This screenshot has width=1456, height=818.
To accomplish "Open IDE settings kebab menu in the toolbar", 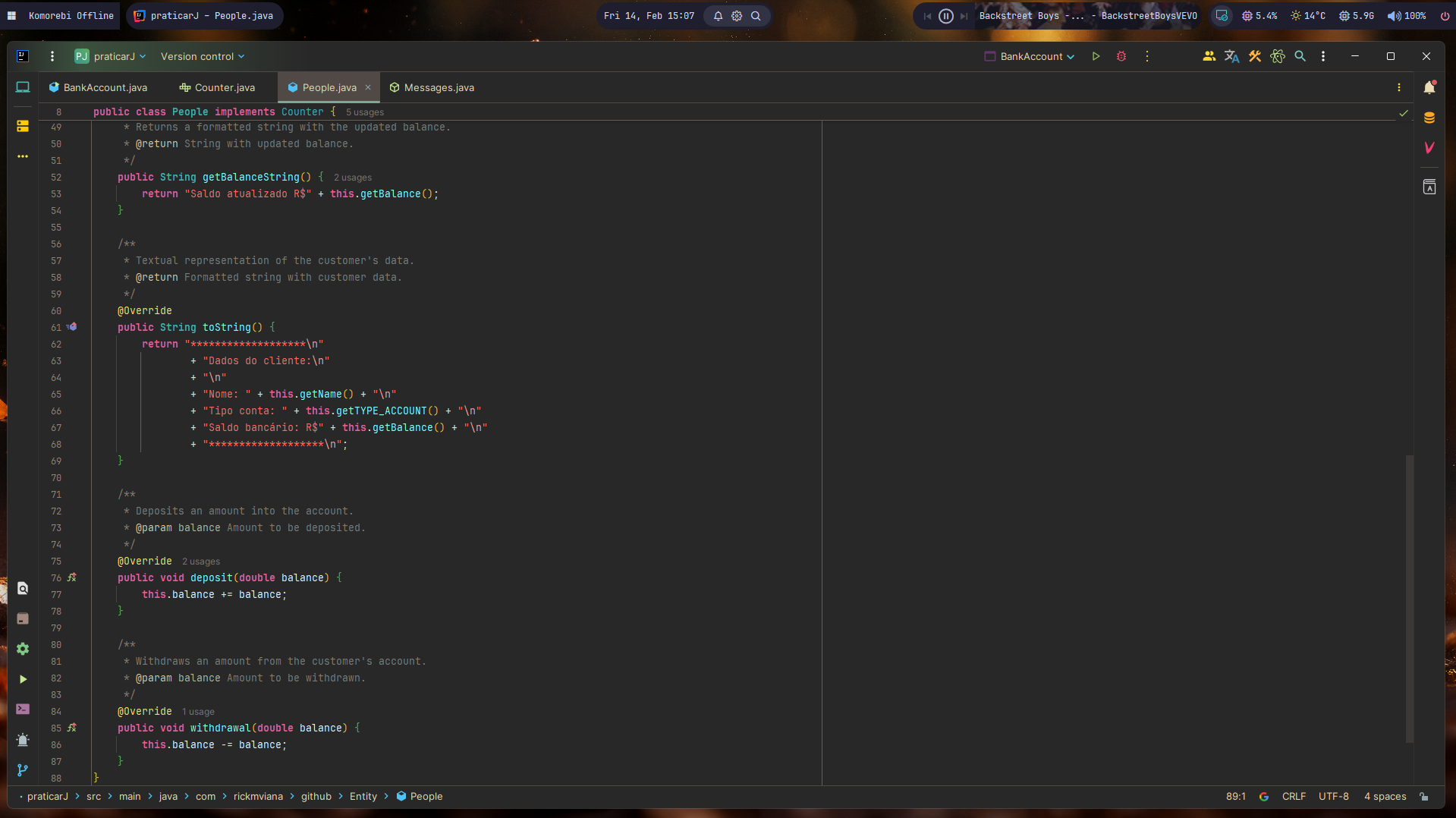I will 1322,56.
